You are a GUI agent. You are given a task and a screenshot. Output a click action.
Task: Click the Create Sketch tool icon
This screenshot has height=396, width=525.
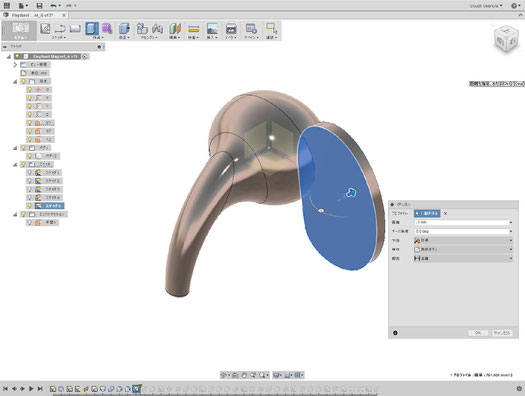tap(45, 29)
